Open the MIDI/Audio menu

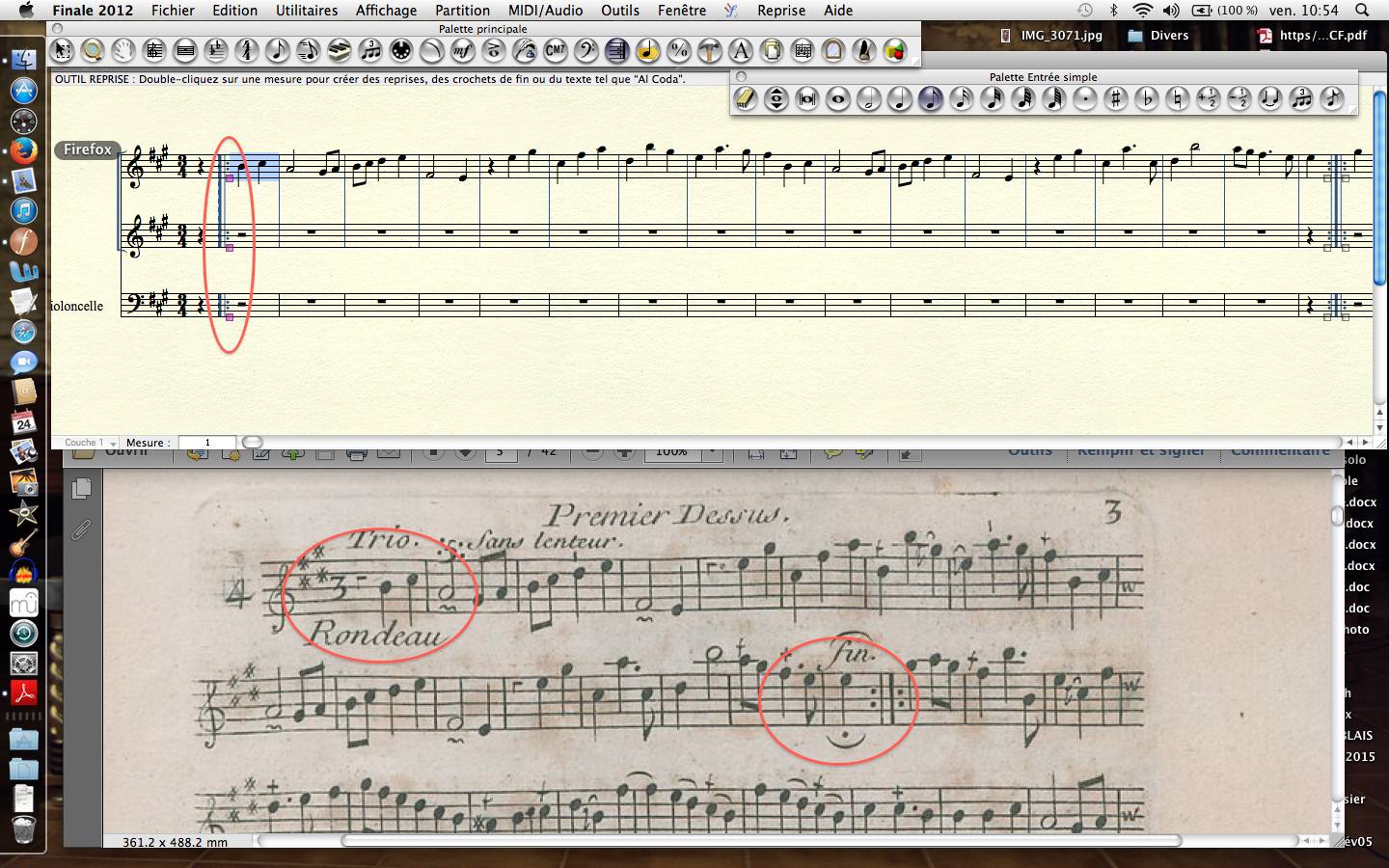click(545, 11)
